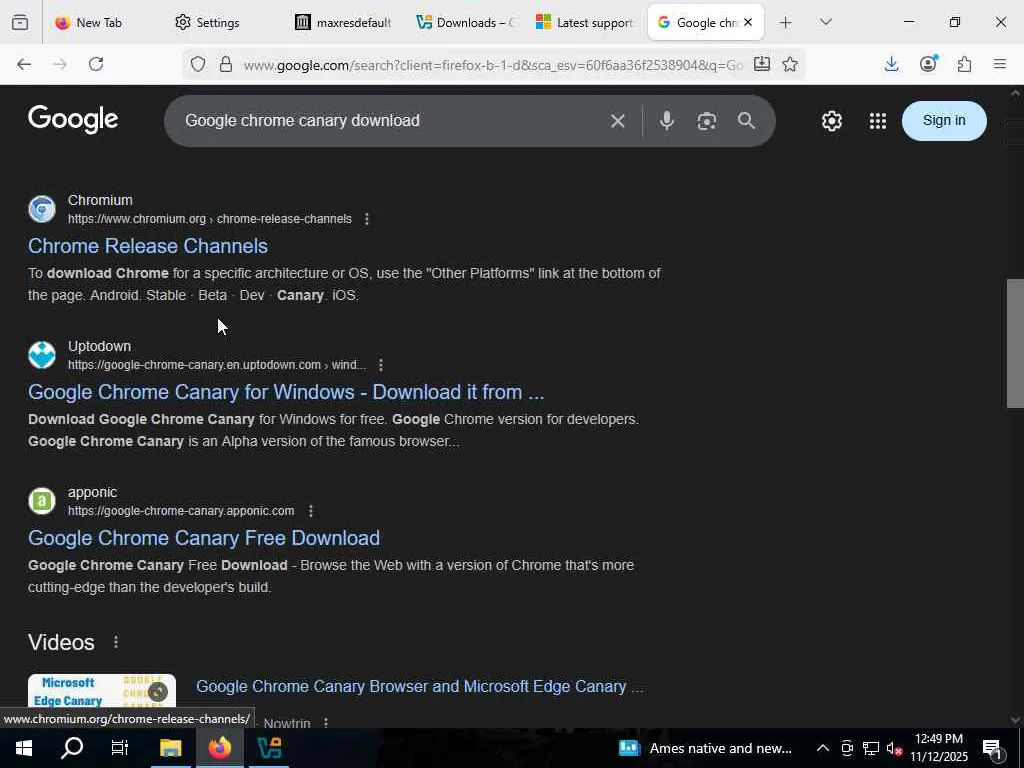1024x768 pixels.
Task: Click the taskbar clock showing 12:49 PM
Action: (939, 748)
